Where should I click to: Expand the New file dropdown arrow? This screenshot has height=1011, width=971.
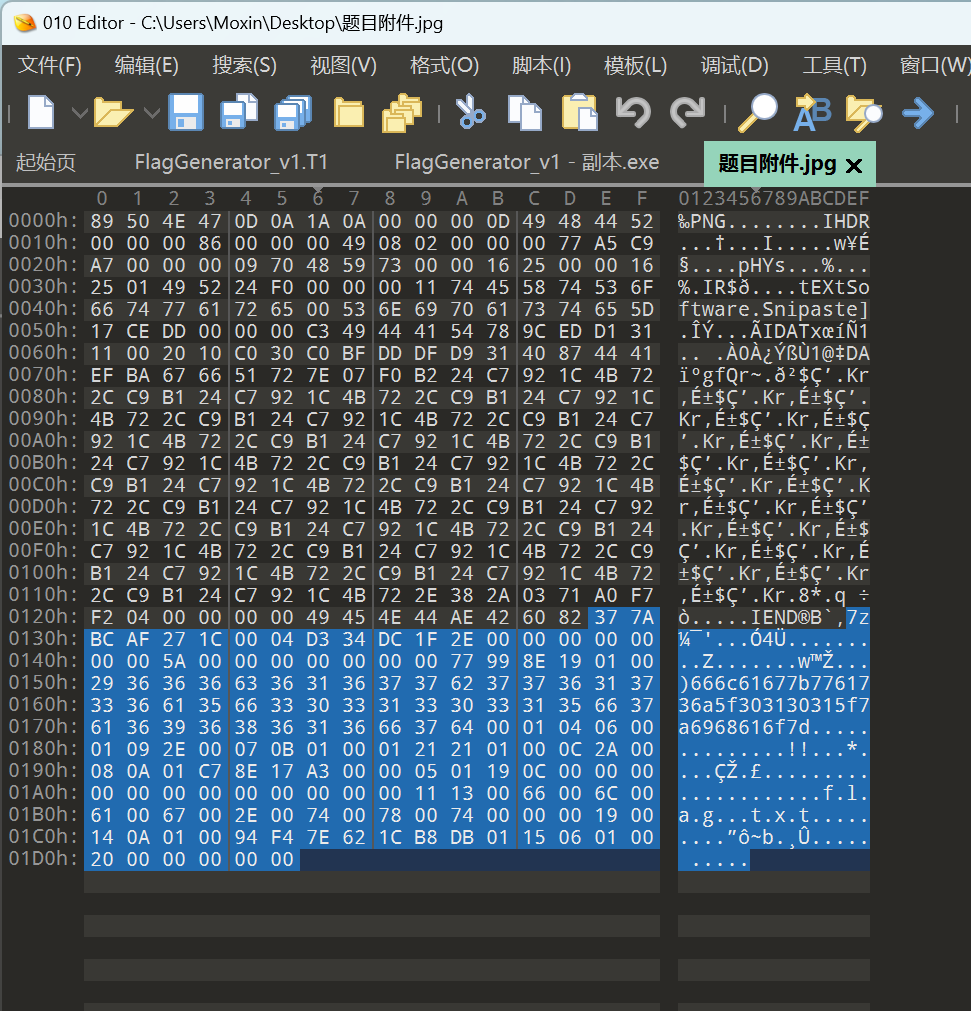pos(79,113)
